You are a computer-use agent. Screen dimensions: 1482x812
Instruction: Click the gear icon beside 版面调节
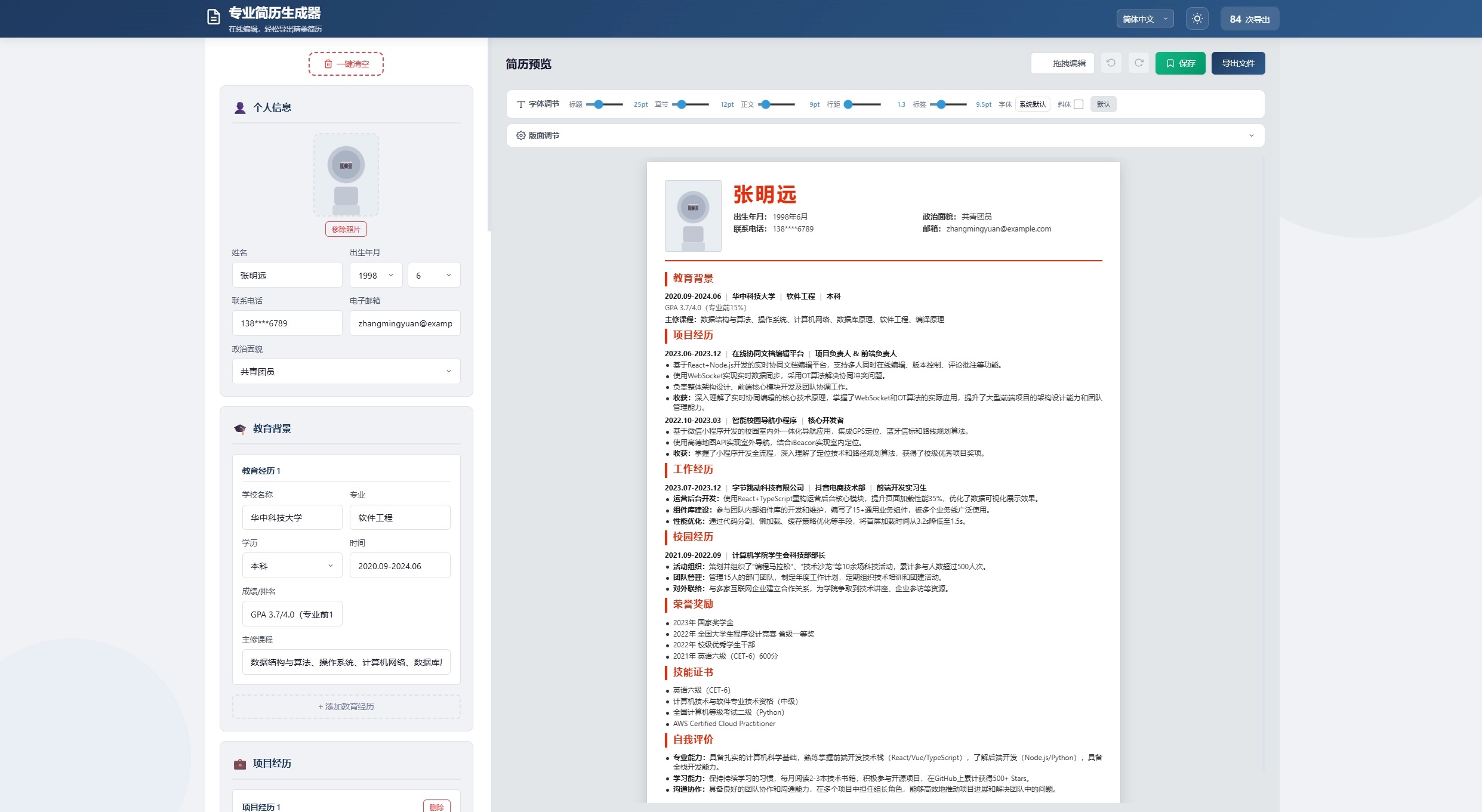(520, 135)
